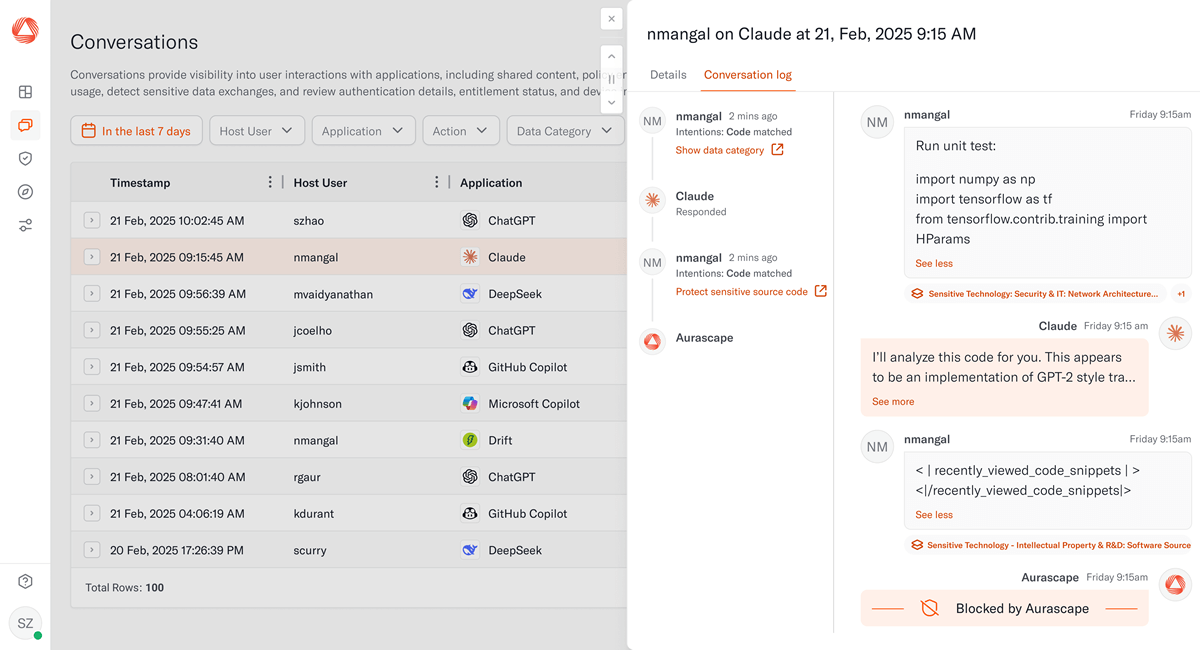Screen dimensions: 1200x650
Task: Open the 'Show data category' link
Action: [730, 150]
